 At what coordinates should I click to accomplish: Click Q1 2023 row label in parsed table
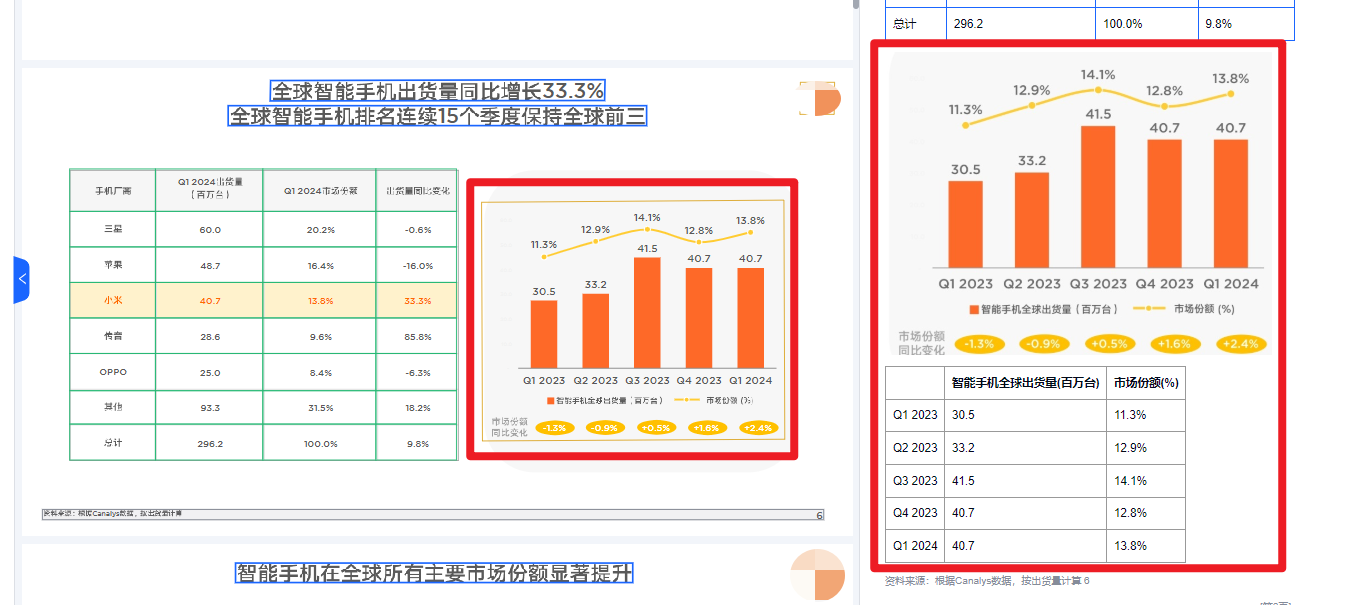click(916, 415)
